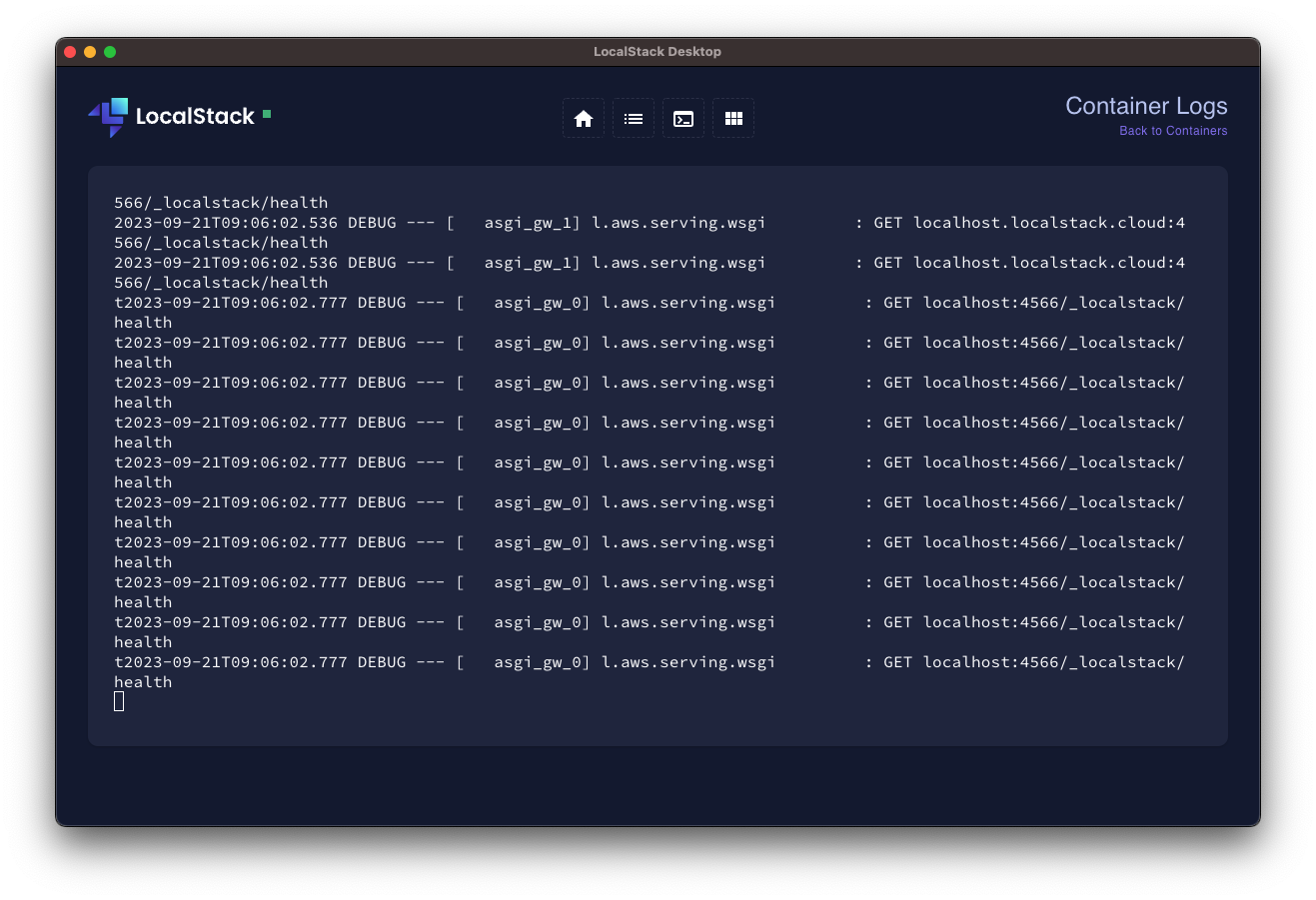Click the LocalStack logo
Image resolution: width=1316 pixels, height=900 pixels.
pos(107,117)
